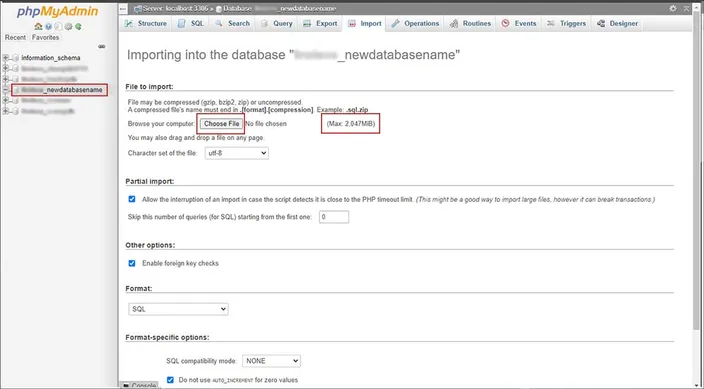Screen dimensions: 704x389
Task: Open SQL compatibility mode NONE dropdown
Action: pyautogui.click(x=271, y=361)
